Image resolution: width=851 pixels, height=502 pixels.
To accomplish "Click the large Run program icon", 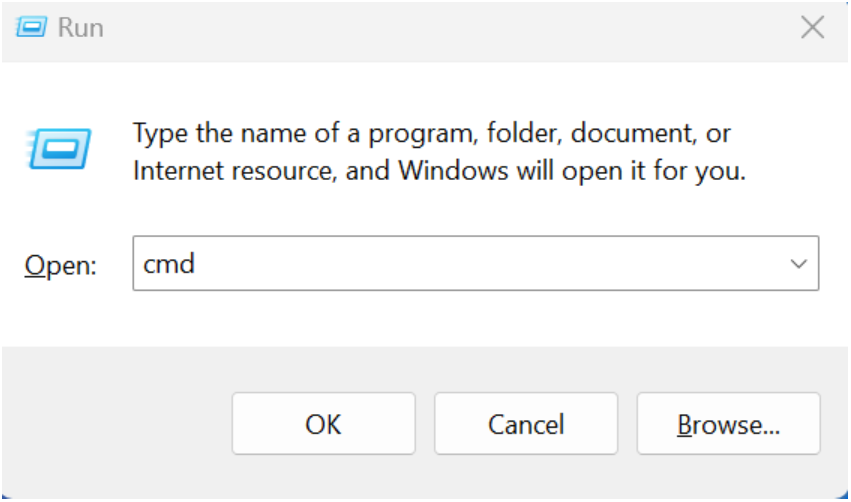I will (x=60, y=150).
